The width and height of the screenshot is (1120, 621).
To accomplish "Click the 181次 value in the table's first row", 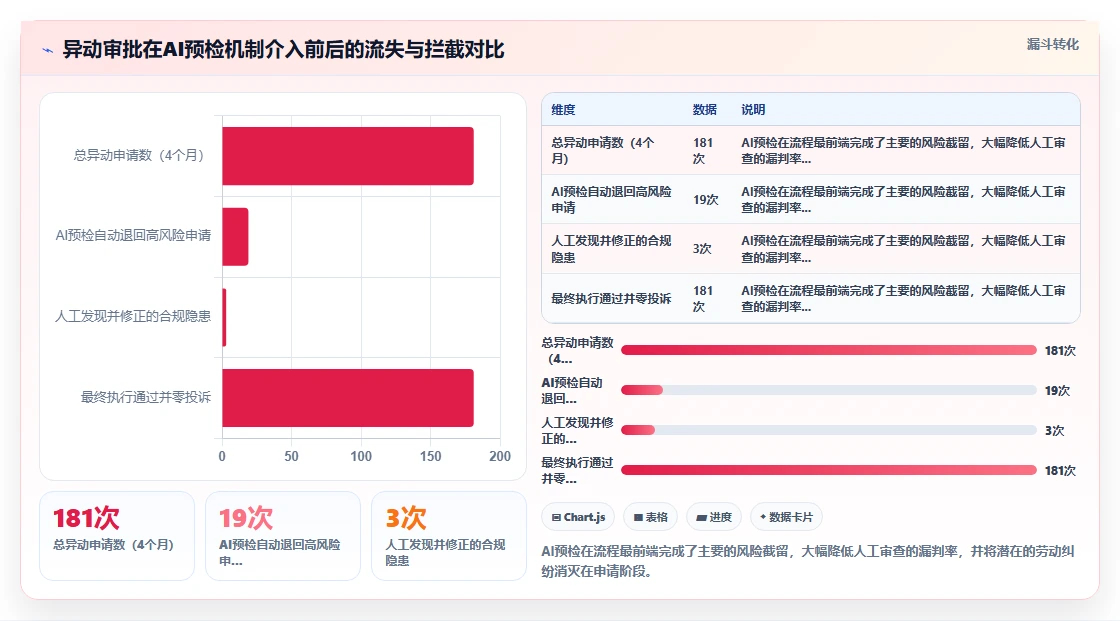I will [703, 151].
